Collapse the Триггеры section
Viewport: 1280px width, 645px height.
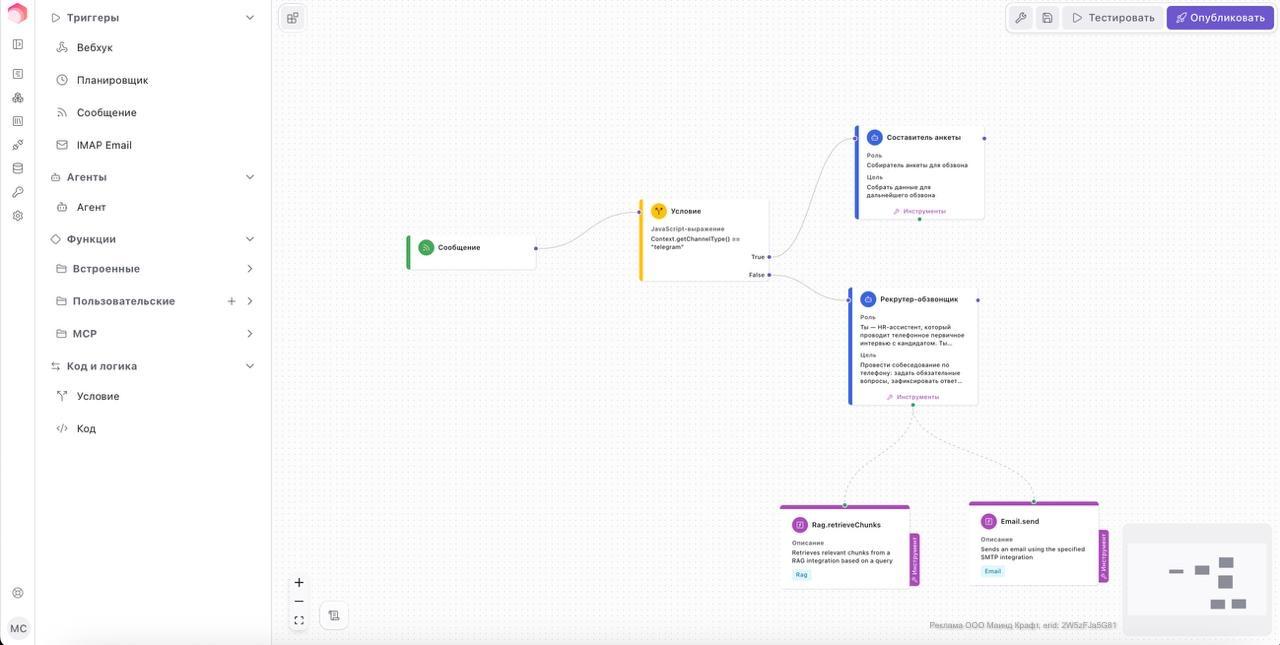pyautogui.click(x=250, y=18)
